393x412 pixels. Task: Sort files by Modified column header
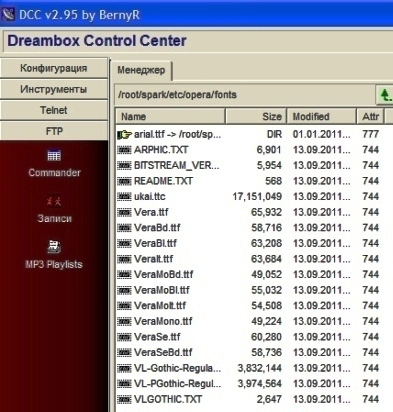(x=321, y=117)
